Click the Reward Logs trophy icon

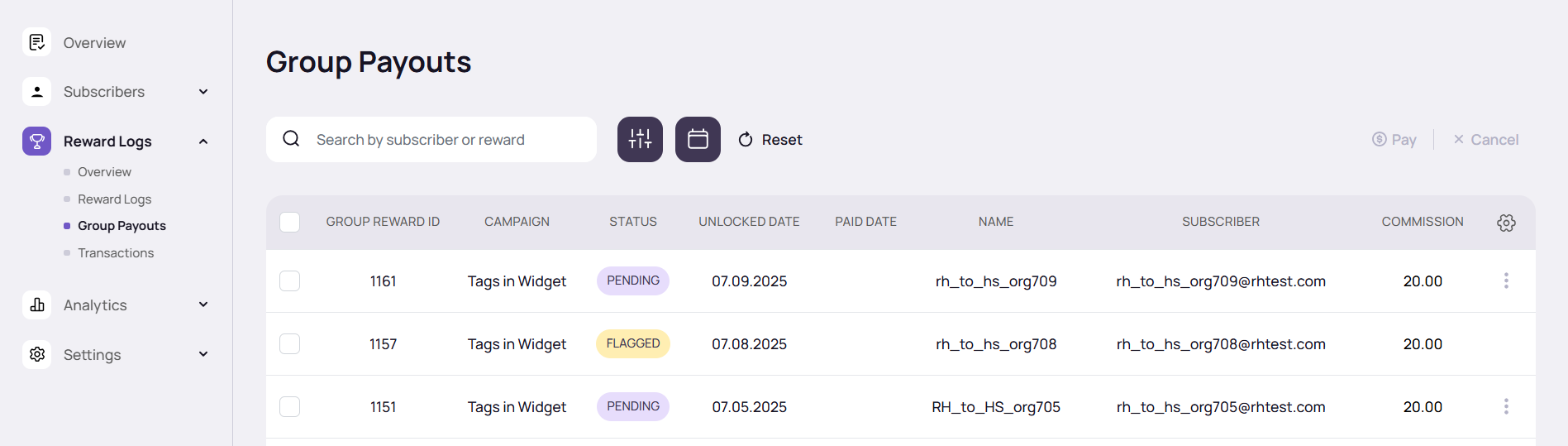(x=37, y=141)
